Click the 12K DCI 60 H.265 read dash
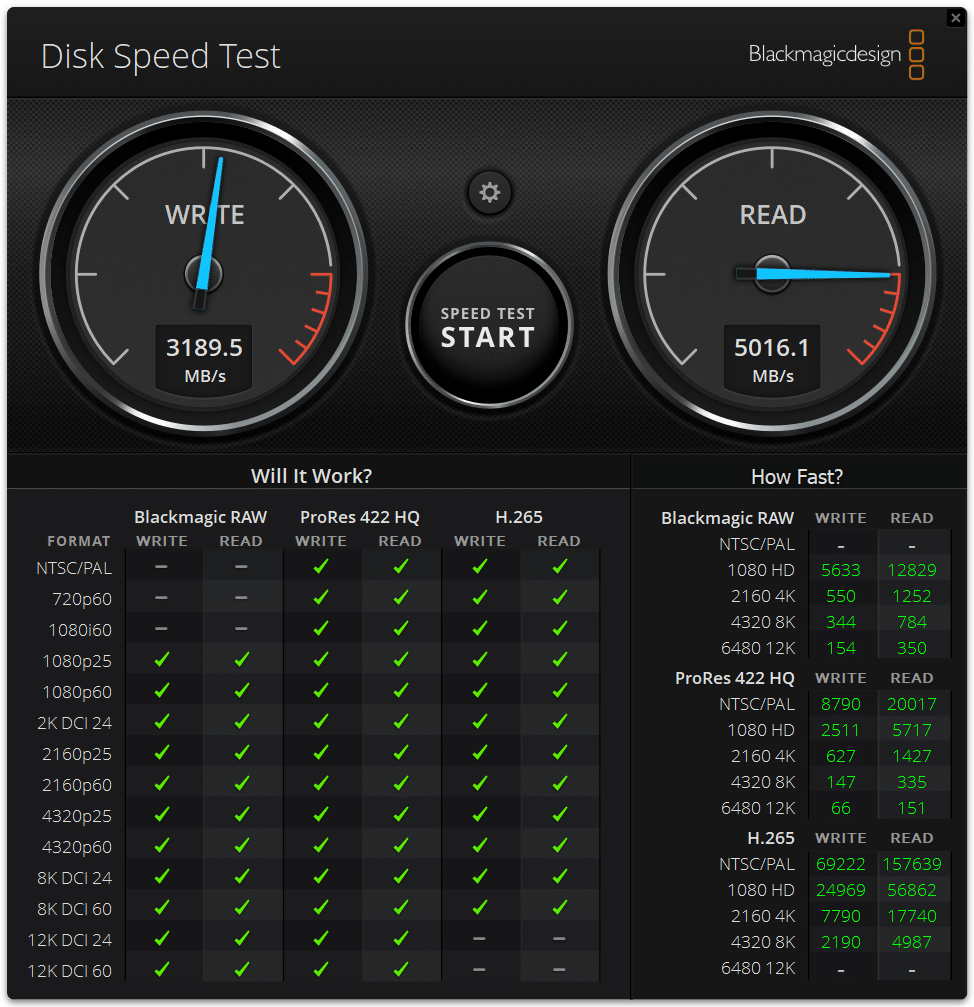974x1007 pixels. (x=560, y=970)
